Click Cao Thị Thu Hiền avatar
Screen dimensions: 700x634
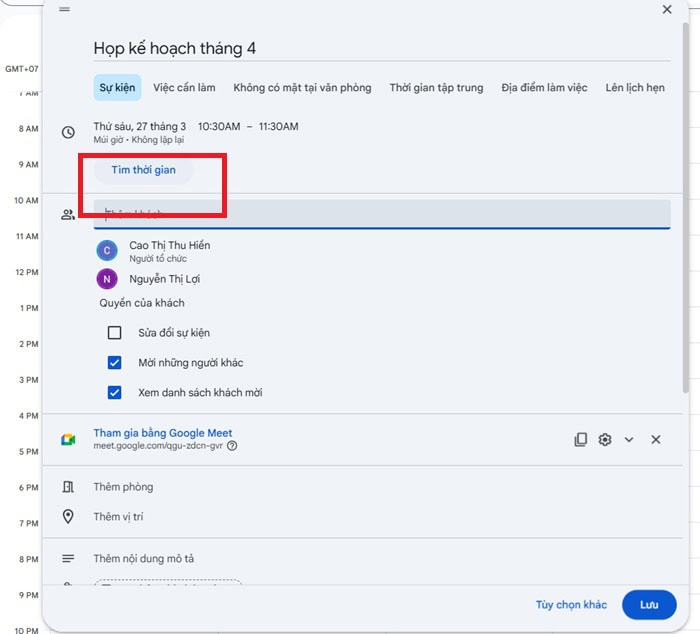pyautogui.click(x=107, y=251)
